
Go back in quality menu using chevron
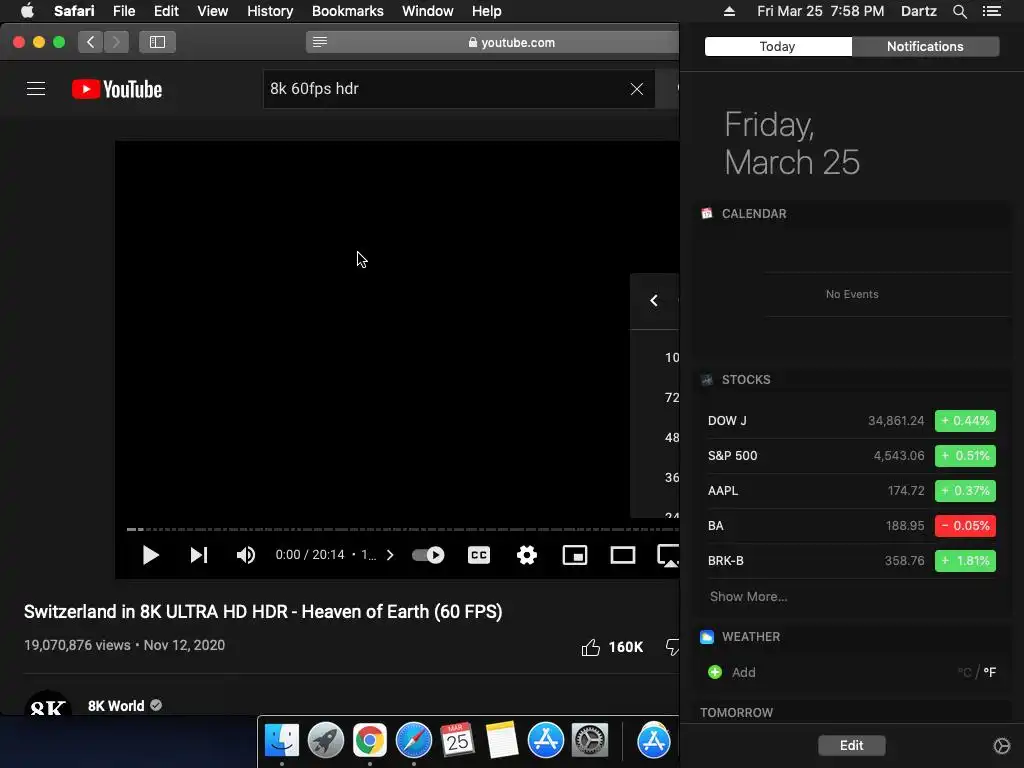654,300
